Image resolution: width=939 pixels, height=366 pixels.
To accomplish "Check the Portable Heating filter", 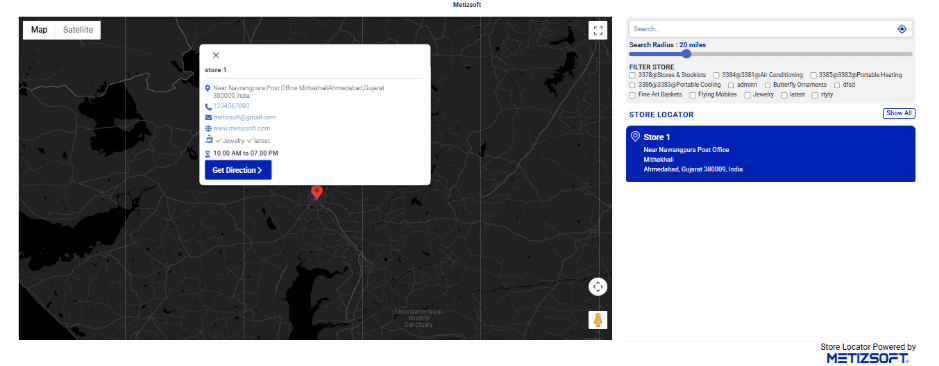I will pos(813,75).
